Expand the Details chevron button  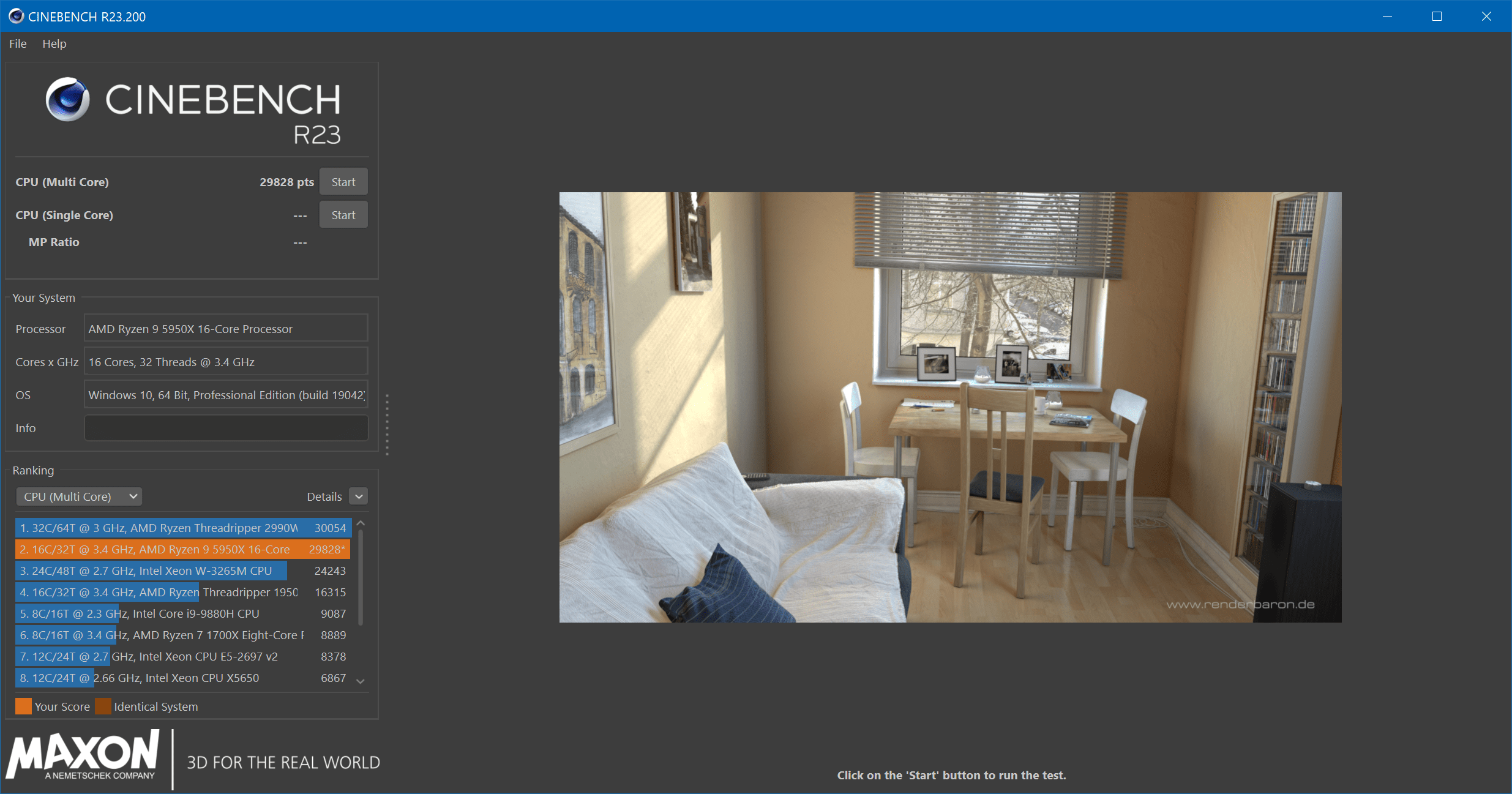coord(359,496)
